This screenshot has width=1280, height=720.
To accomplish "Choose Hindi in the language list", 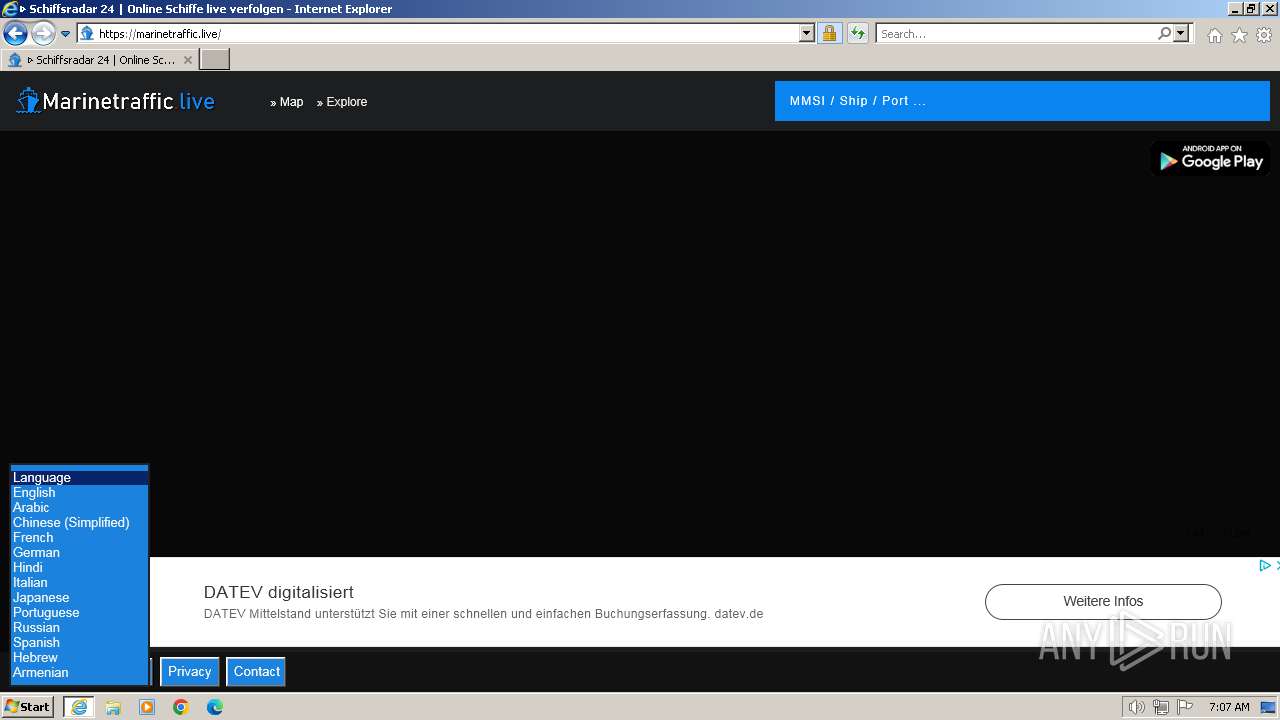I will (79, 568).
